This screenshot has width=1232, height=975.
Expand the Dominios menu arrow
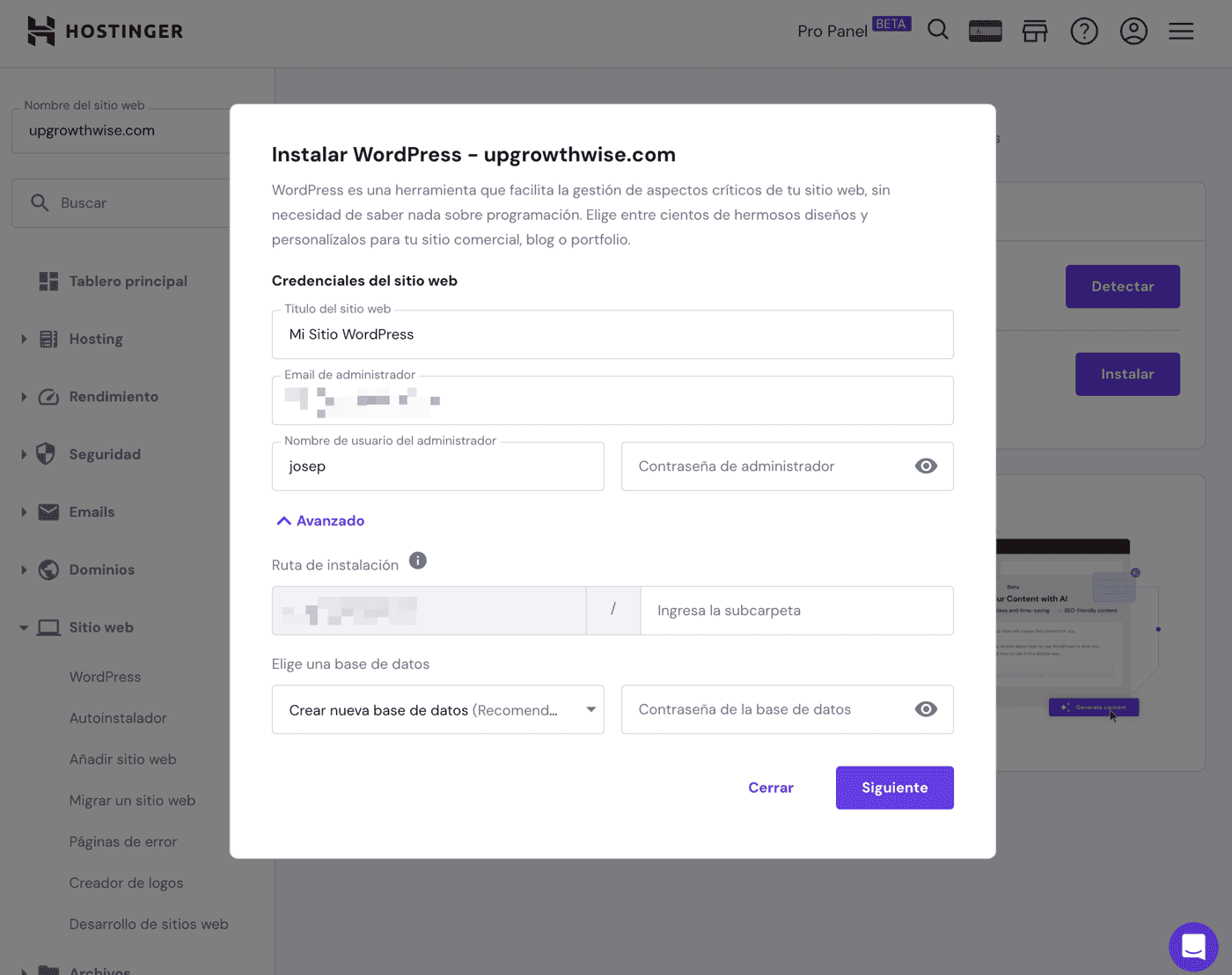click(x=24, y=569)
